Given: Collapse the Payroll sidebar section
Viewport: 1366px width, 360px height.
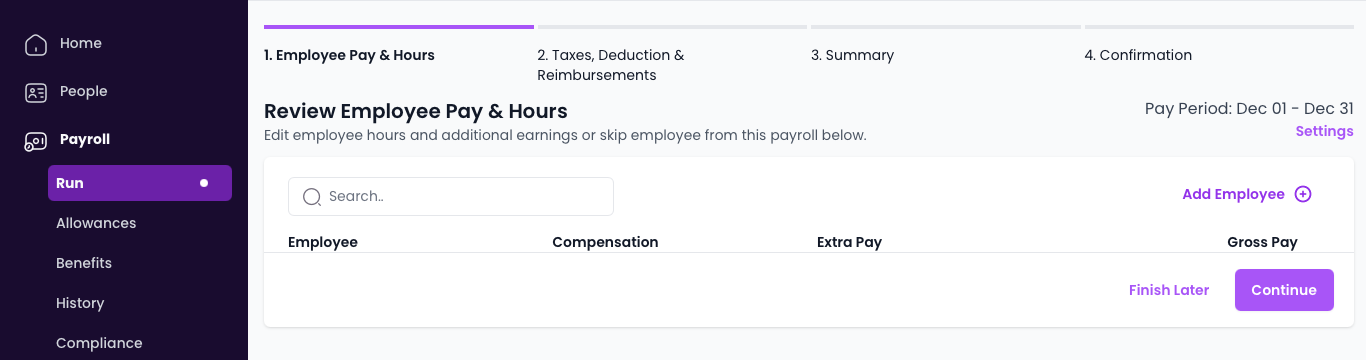Looking at the screenshot, I should pos(85,139).
